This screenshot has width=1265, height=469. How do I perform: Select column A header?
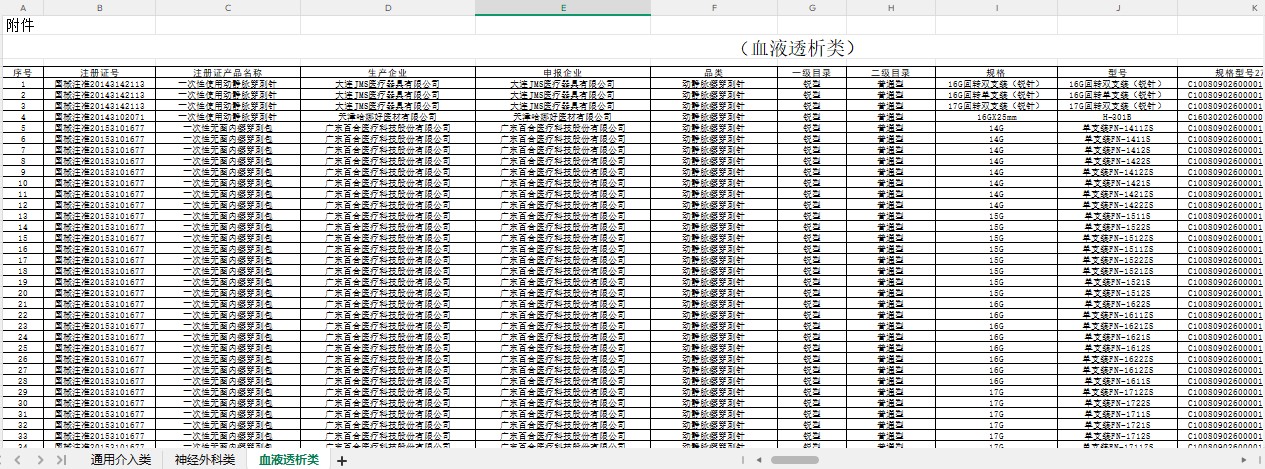[x=22, y=8]
